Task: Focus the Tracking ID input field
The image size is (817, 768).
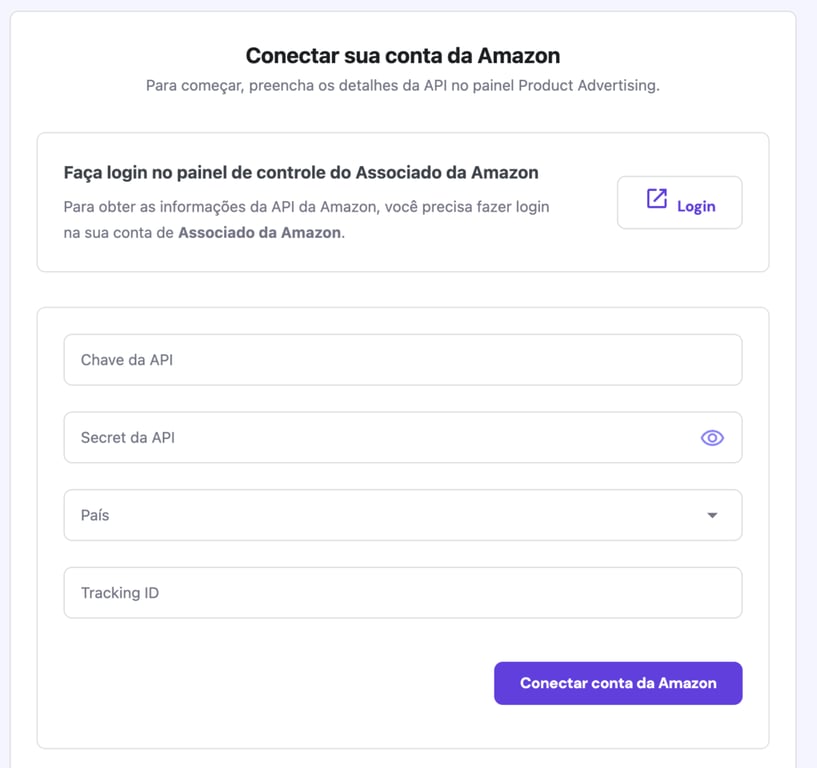Action: tap(400, 592)
